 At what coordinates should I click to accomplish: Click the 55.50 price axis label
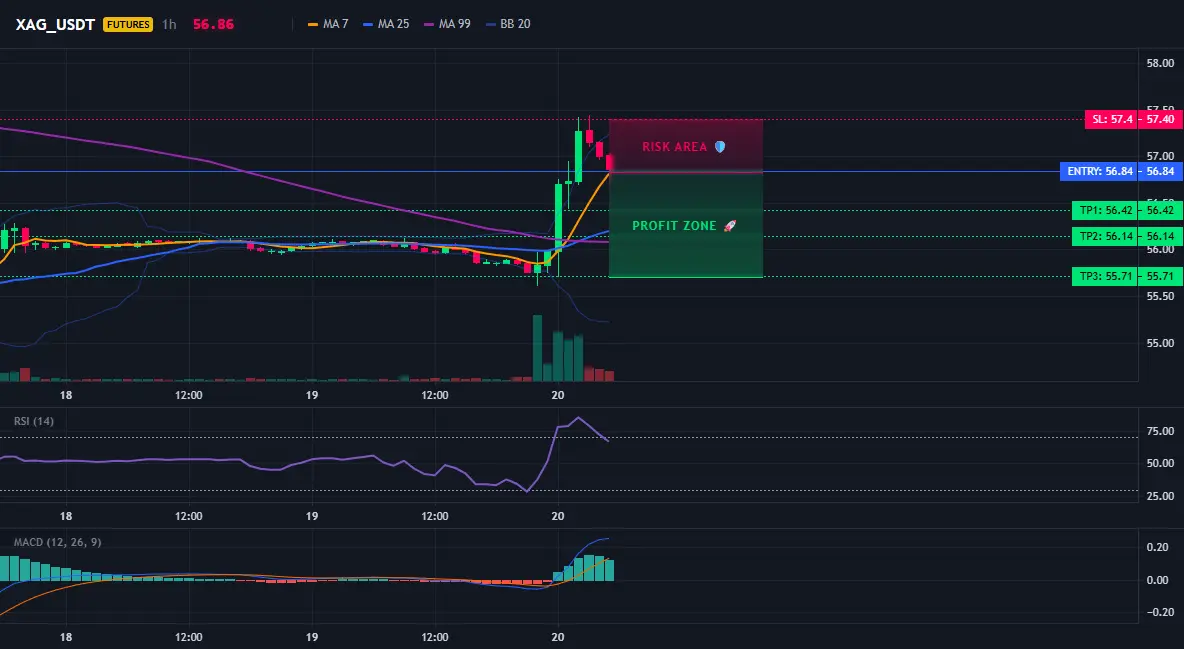tap(1160, 296)
